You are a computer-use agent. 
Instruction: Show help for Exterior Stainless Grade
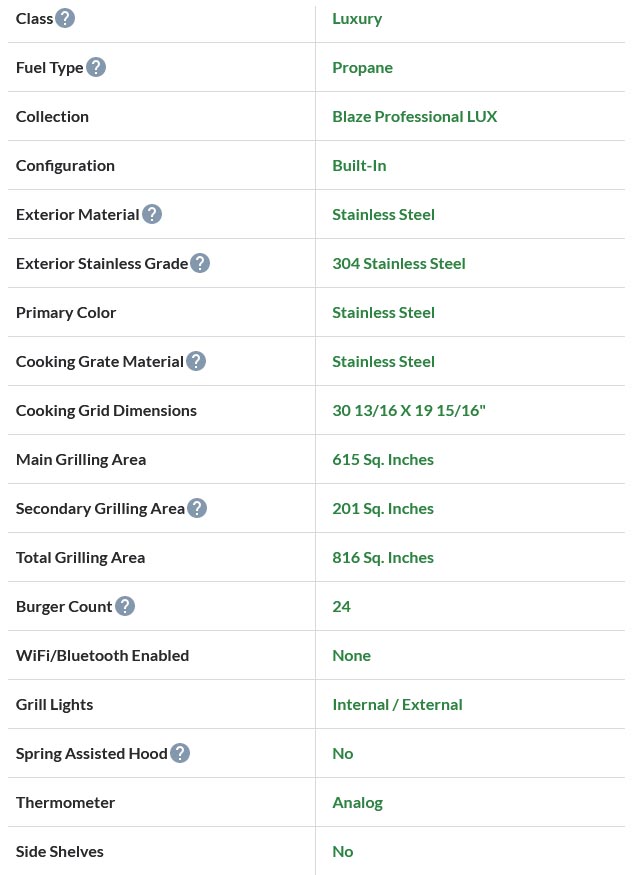click(200, 263)
